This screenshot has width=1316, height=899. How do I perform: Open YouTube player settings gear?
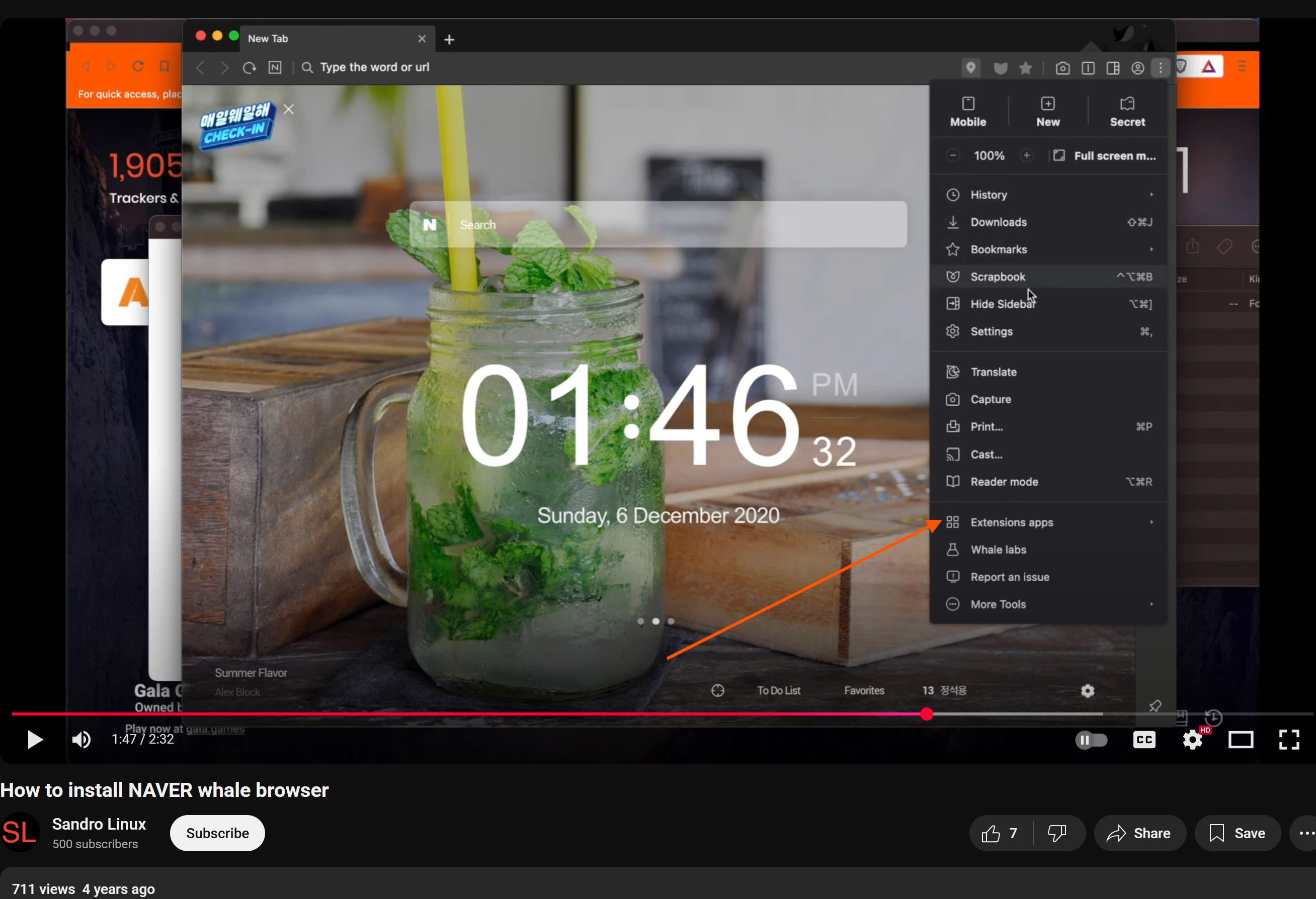point(1193,739)
